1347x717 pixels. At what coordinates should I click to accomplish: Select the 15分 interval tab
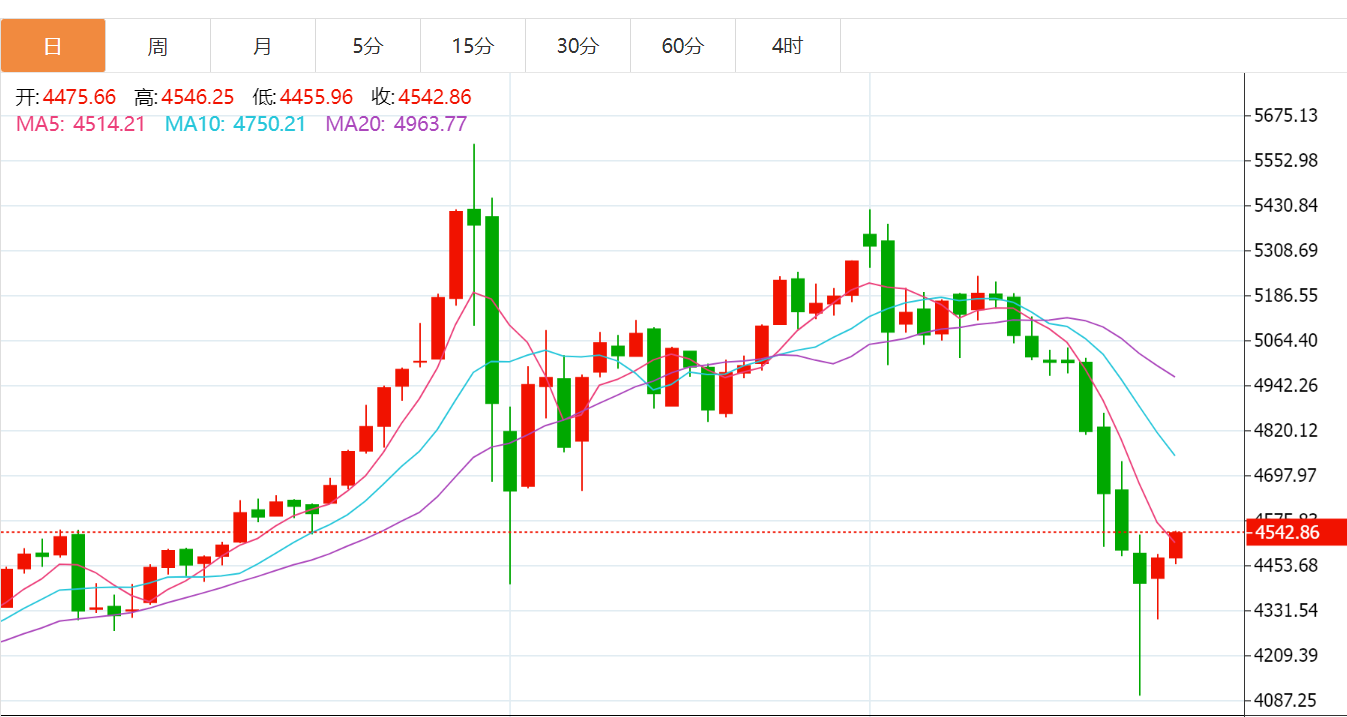tap(473, 46)
